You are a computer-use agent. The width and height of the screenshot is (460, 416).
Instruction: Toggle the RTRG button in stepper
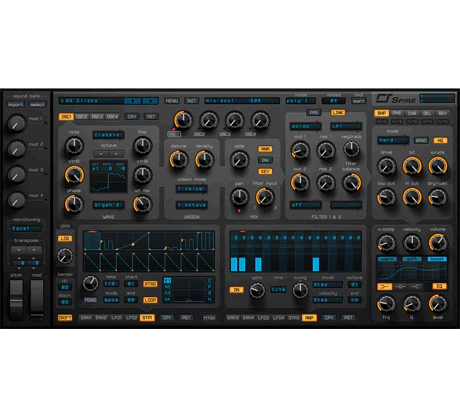(150, 284)
